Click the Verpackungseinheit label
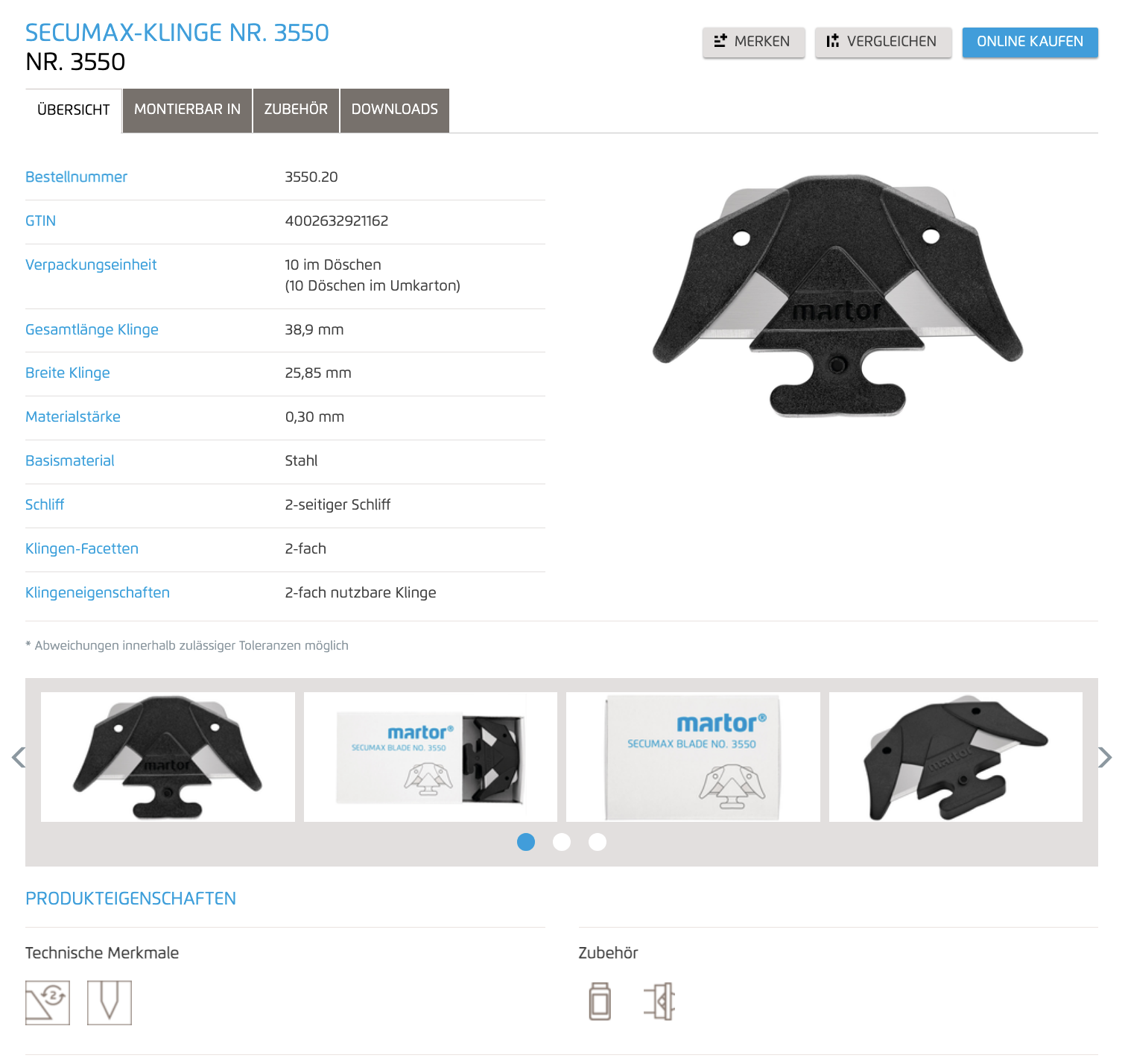Viewport: 1128px width, 1064px height. (x=91, y=265)
